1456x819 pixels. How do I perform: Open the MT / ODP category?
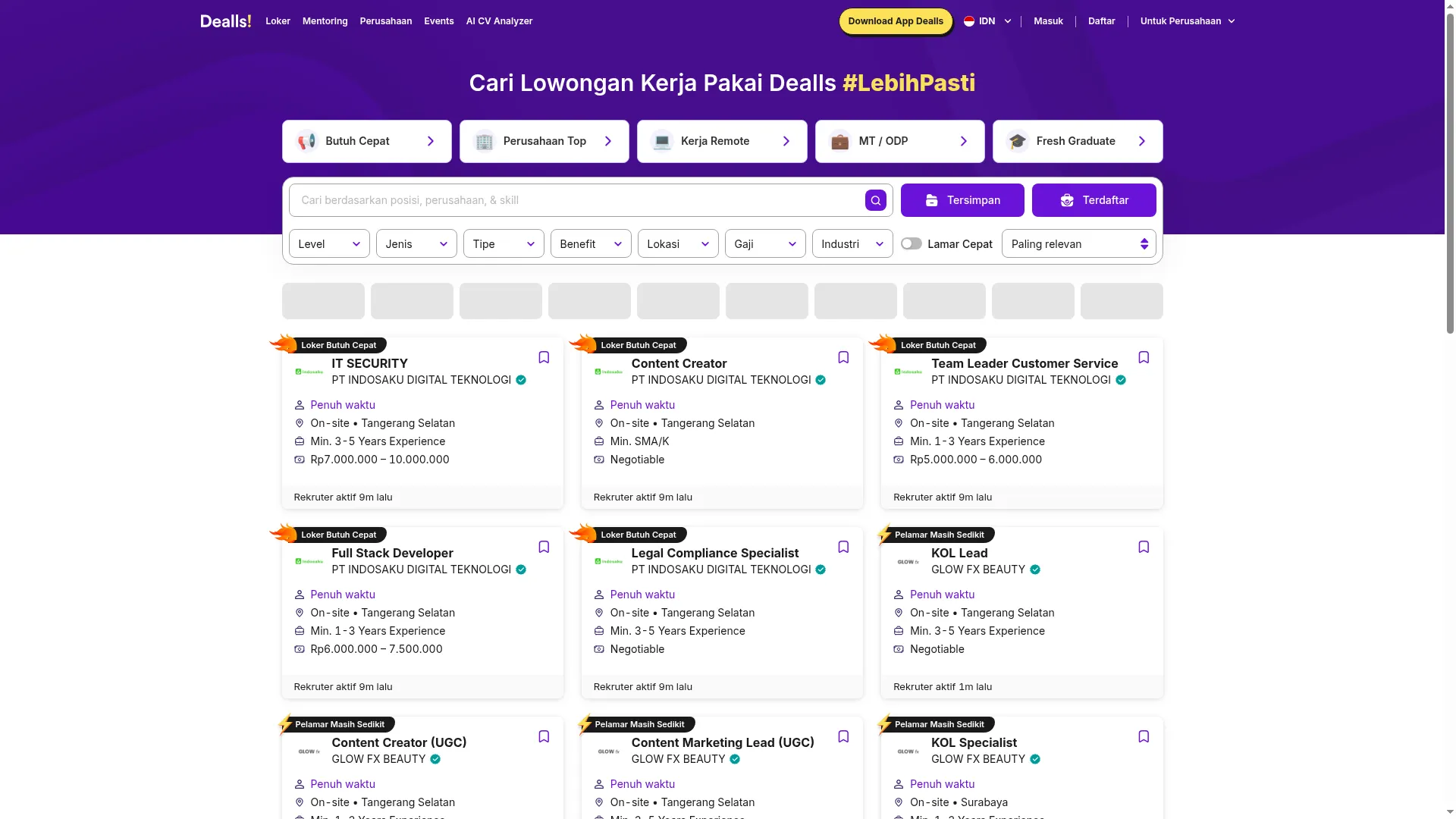pos(900,141)
